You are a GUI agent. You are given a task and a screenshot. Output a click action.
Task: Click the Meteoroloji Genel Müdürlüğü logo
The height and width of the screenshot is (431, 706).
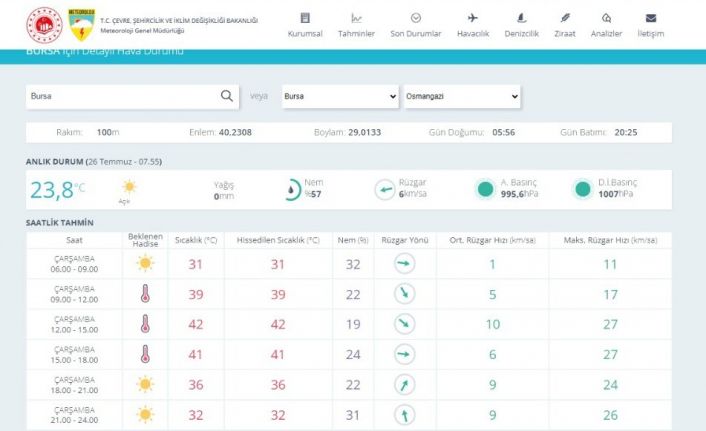pos(78,21)
